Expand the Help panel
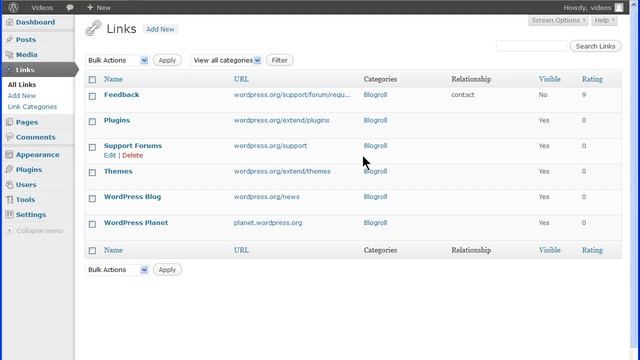Screen dimensions: 640x360 click(604, 20)
